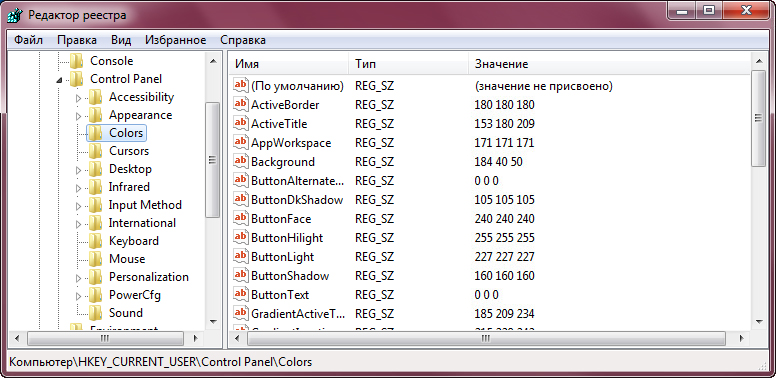Click the Desktop folder icon

(x=95, y=169)
